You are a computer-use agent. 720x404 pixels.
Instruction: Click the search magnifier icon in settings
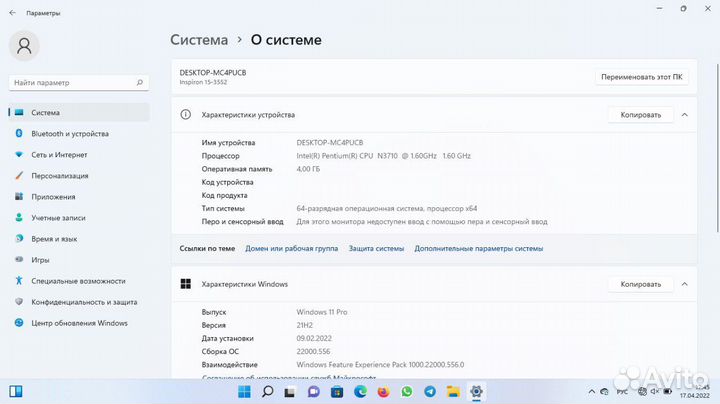[140, 83]
